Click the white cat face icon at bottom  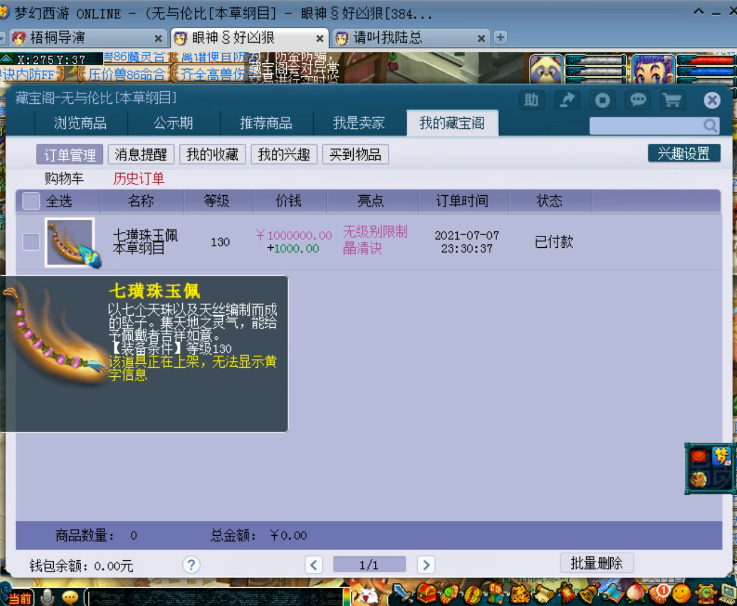[368, 595]
